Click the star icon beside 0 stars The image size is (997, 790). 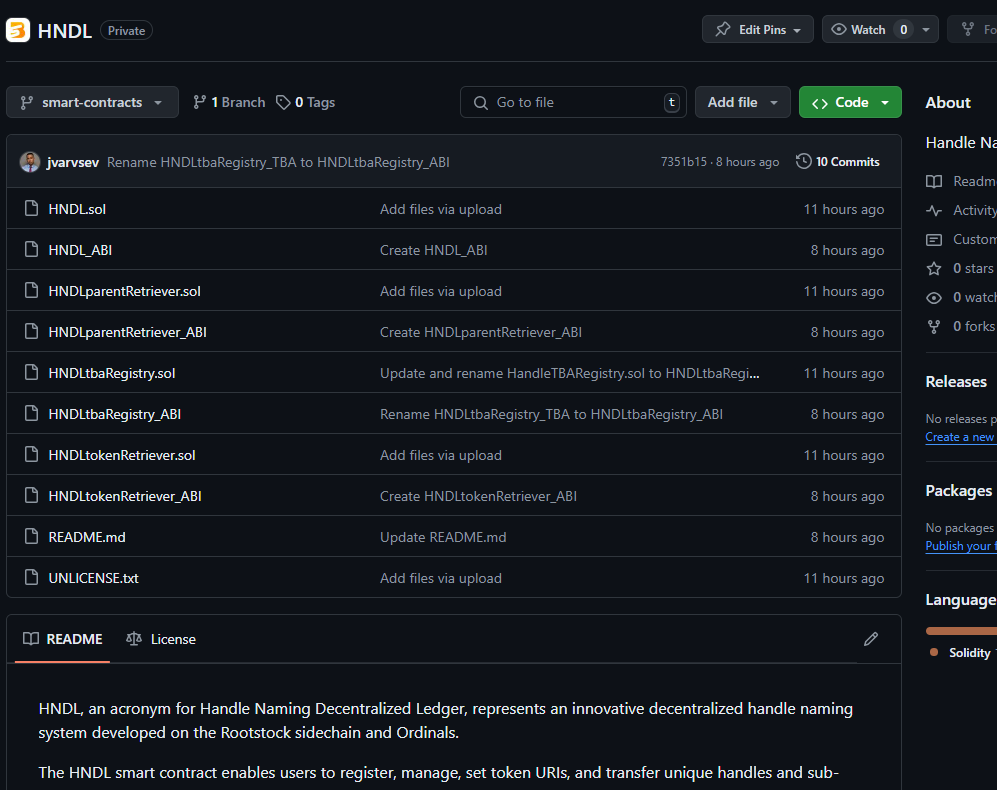(934, 268)
